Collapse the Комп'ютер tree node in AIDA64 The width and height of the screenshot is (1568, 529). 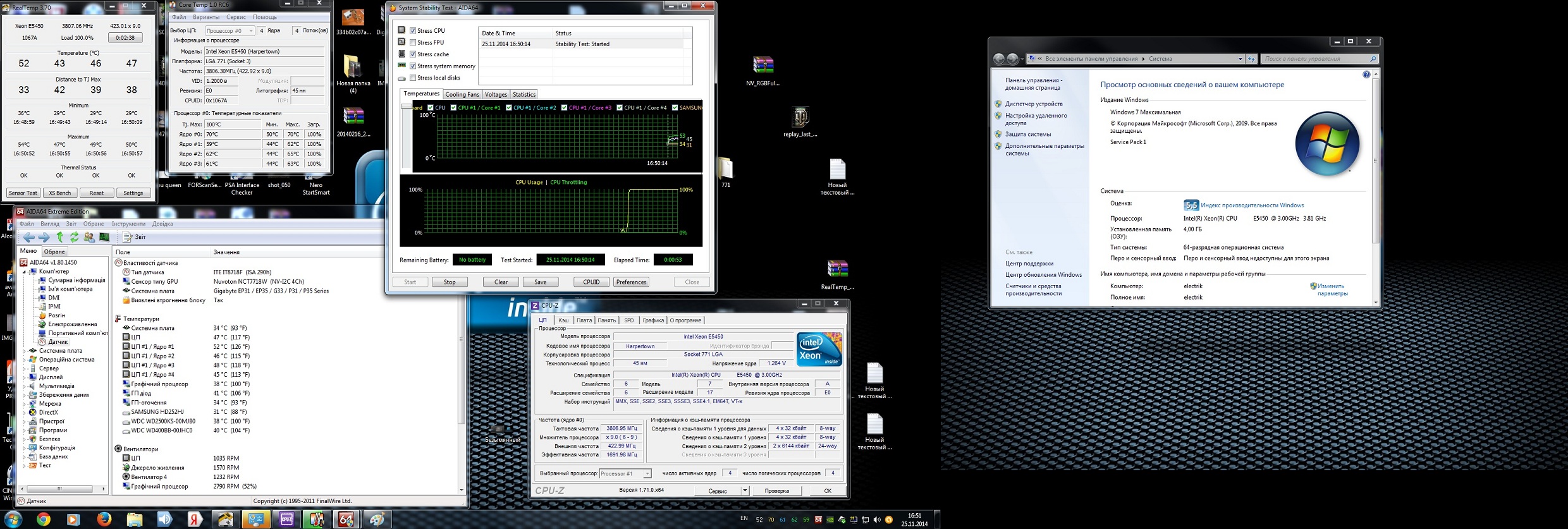(25, 272)
